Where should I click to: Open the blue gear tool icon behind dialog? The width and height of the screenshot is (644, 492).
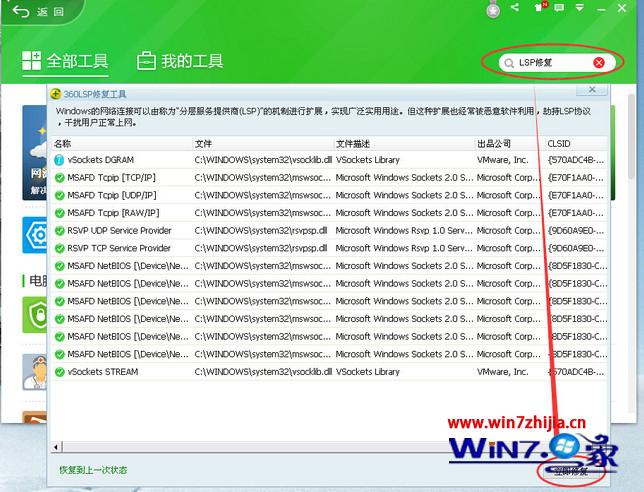[35, 235]
